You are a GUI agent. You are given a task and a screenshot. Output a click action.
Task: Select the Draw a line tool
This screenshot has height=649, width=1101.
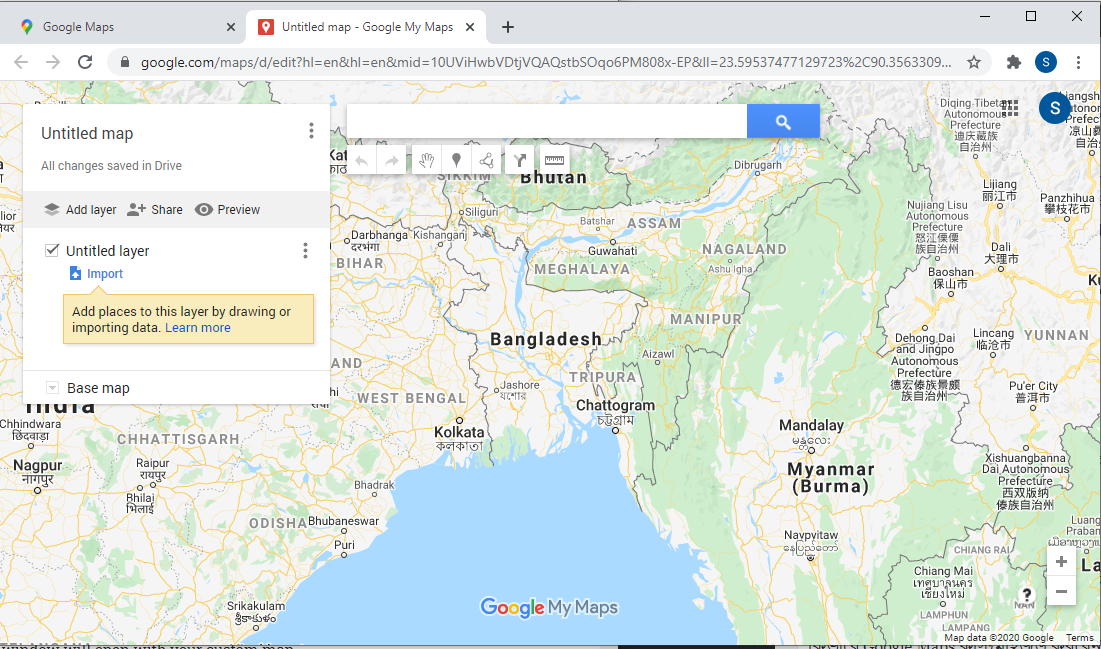(486, 160)
